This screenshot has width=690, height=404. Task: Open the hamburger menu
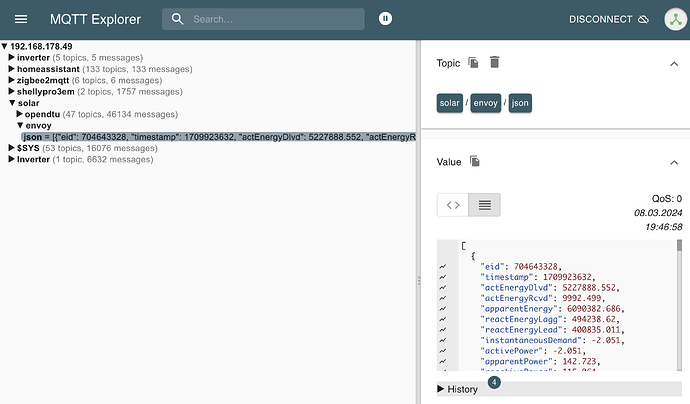coord(21,19)
